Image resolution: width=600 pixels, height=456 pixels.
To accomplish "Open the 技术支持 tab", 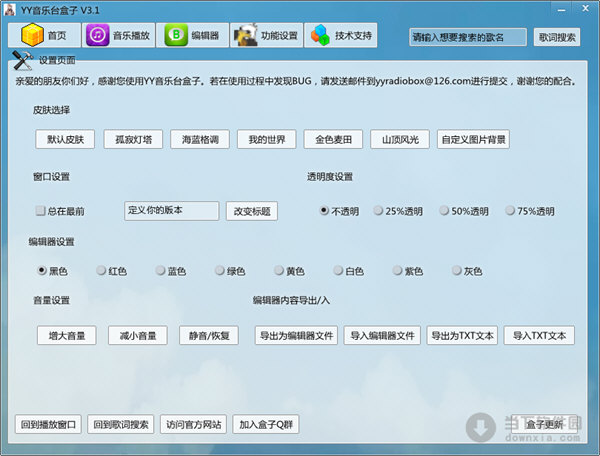I will [x=341, y=35].
